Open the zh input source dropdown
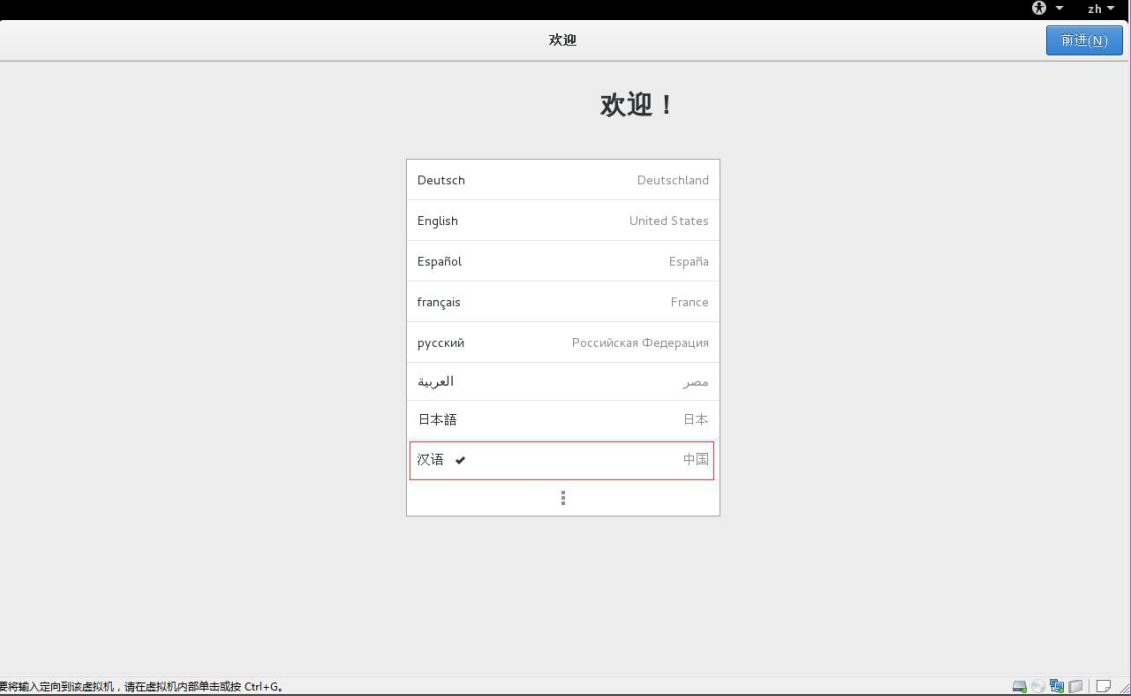The image size is (1131, 696). click(x=1101, y=9)
